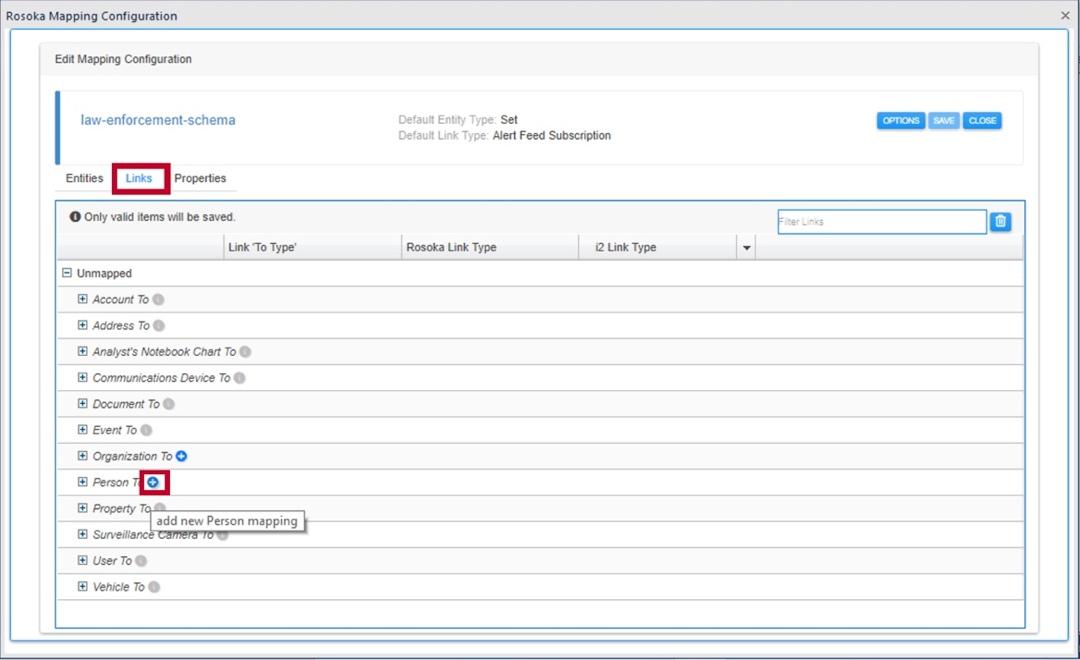The height and width of the screenshot is (660, 1080).
Task: Click the gray icon next to Vehicle To
Action: tap(154, 587)
